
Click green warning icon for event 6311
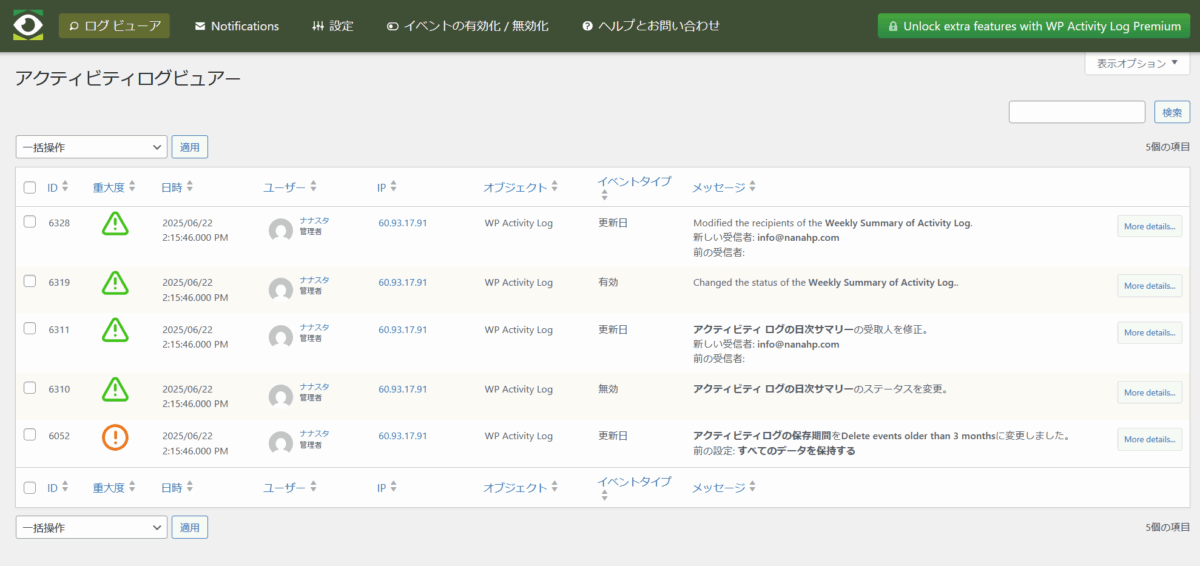coord(115,329)
